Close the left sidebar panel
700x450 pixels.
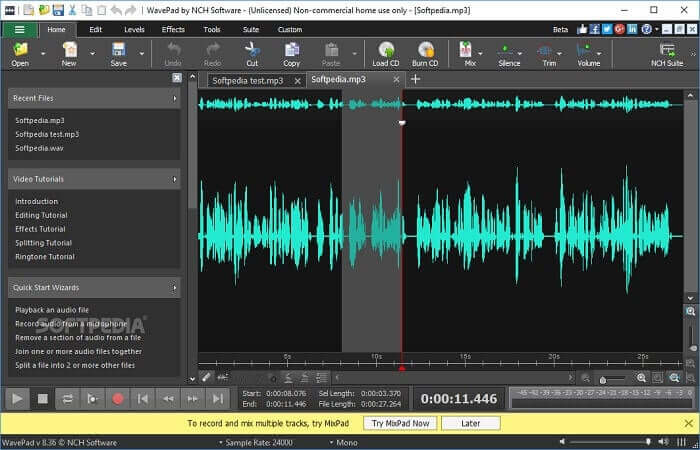point(177,77)
